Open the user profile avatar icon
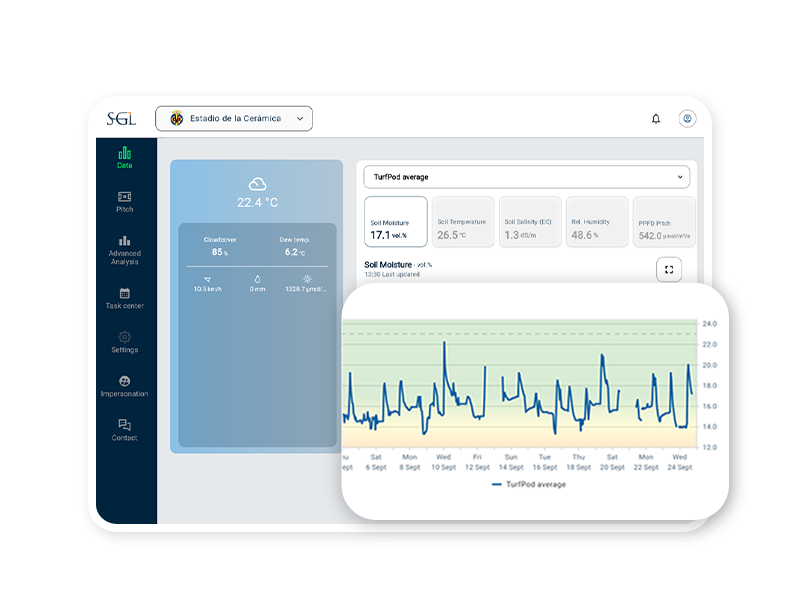This screenshot has height=600, width=800. tap(687, 118)
